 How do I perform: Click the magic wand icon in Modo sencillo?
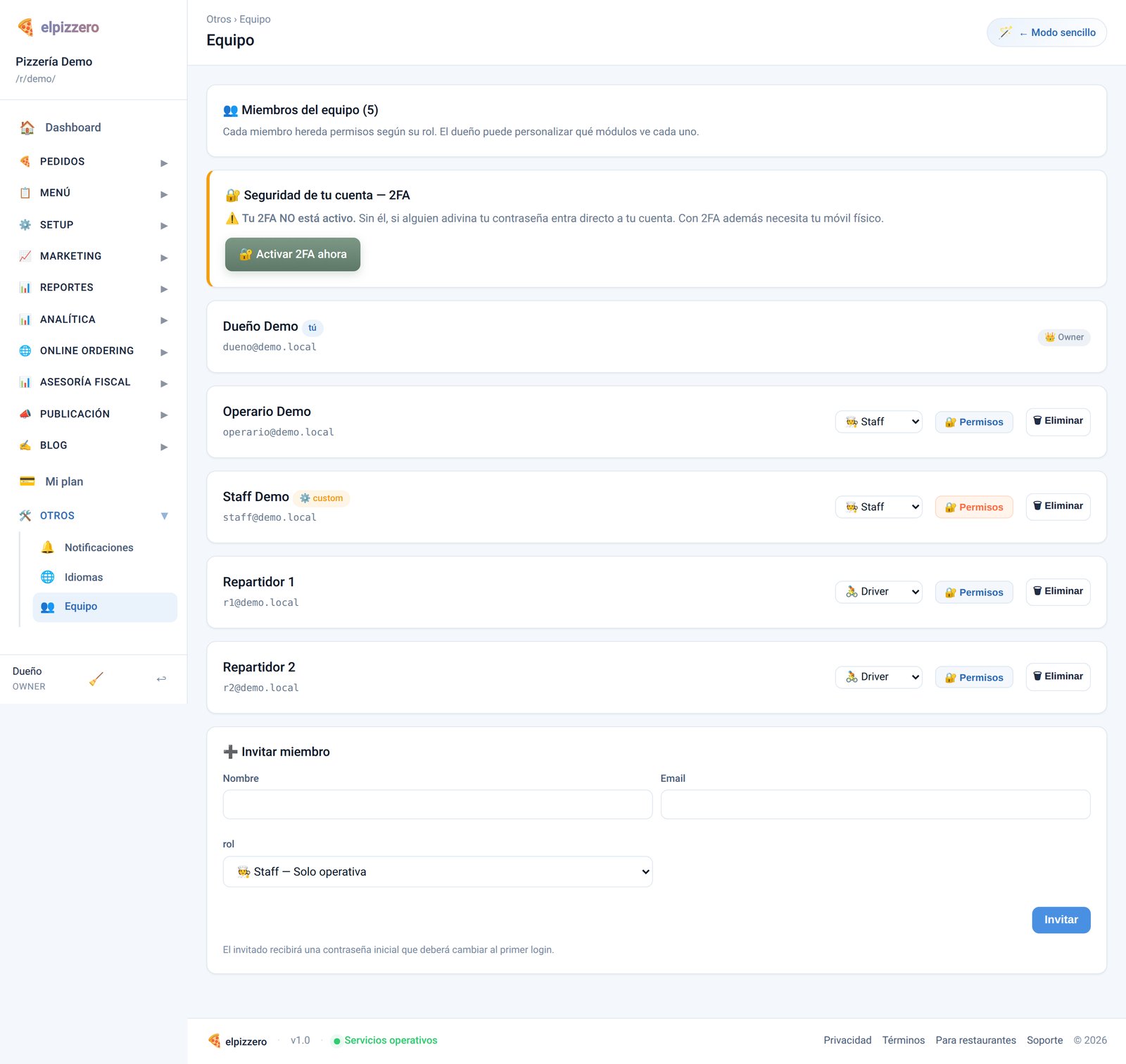(x=1006, y=32)
